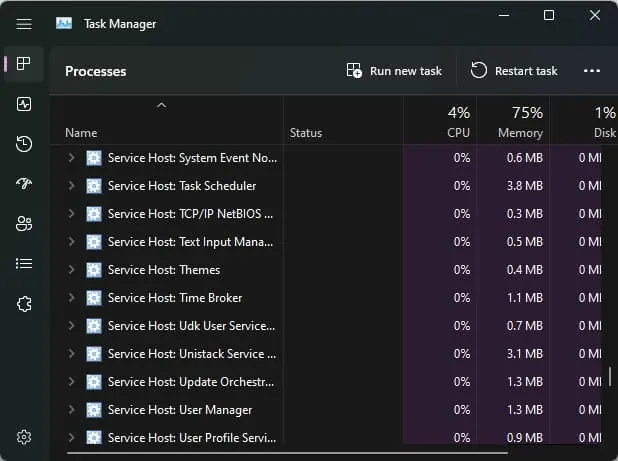Click gear icon of System Event No... process
The width and height of the screenshot is (618, 461).
(94, 158)
